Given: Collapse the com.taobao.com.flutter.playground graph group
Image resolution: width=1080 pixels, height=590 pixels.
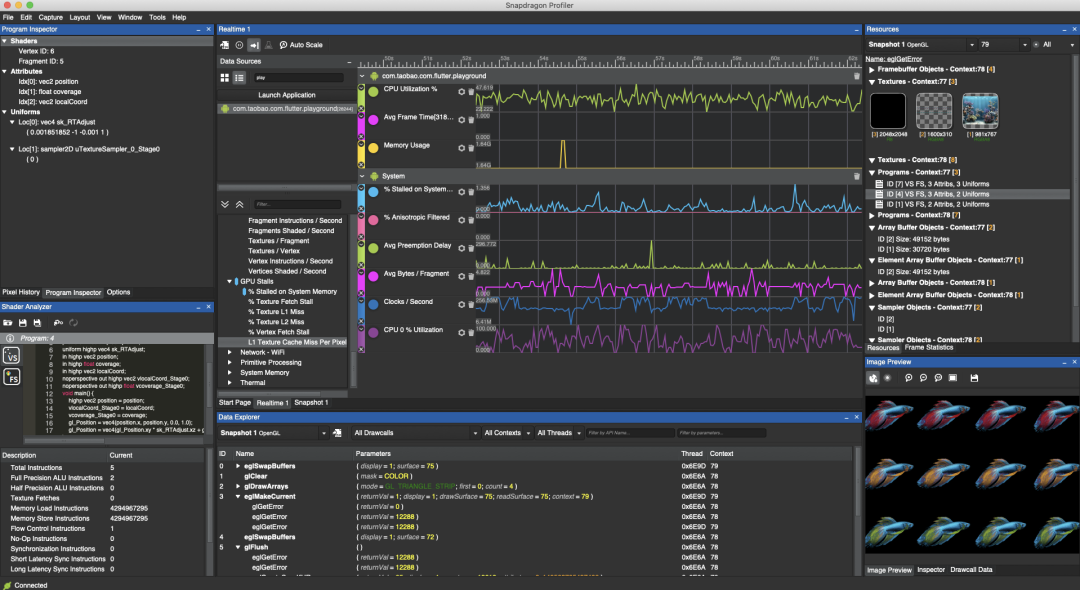Looking at the screenshot, I should click(x=362, y=76).
